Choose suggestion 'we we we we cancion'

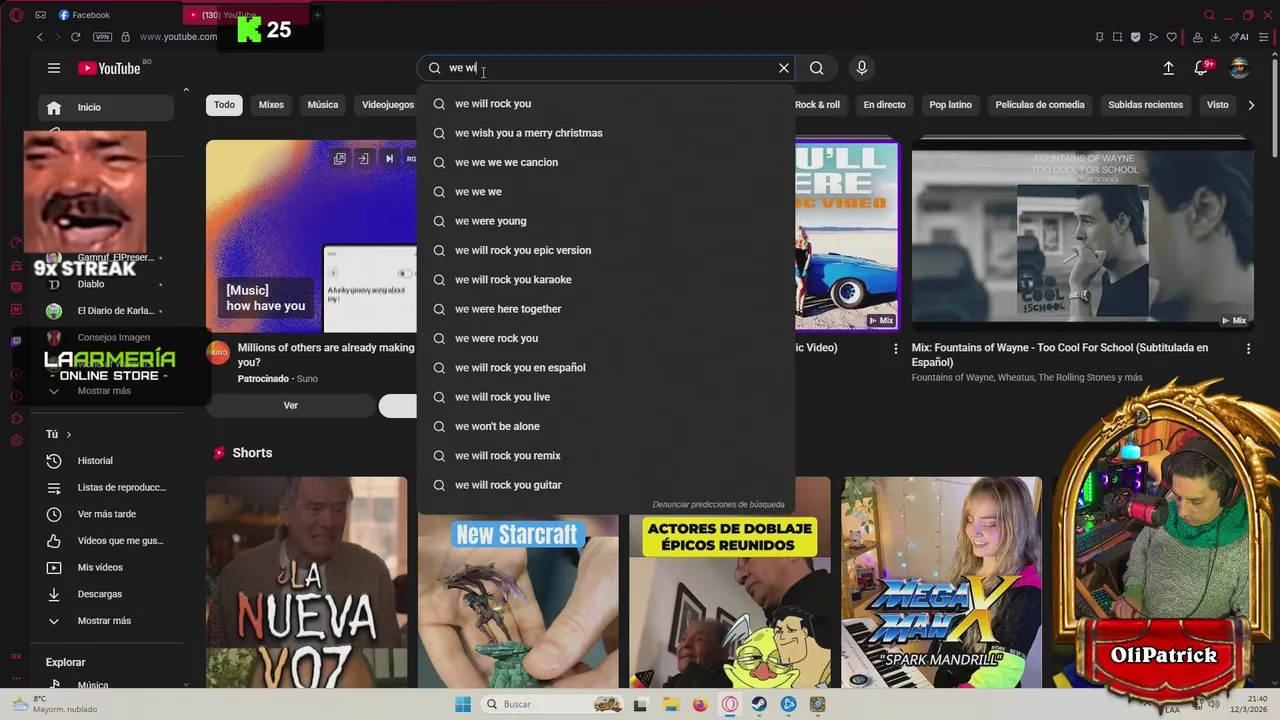click(x=606, y=162)
